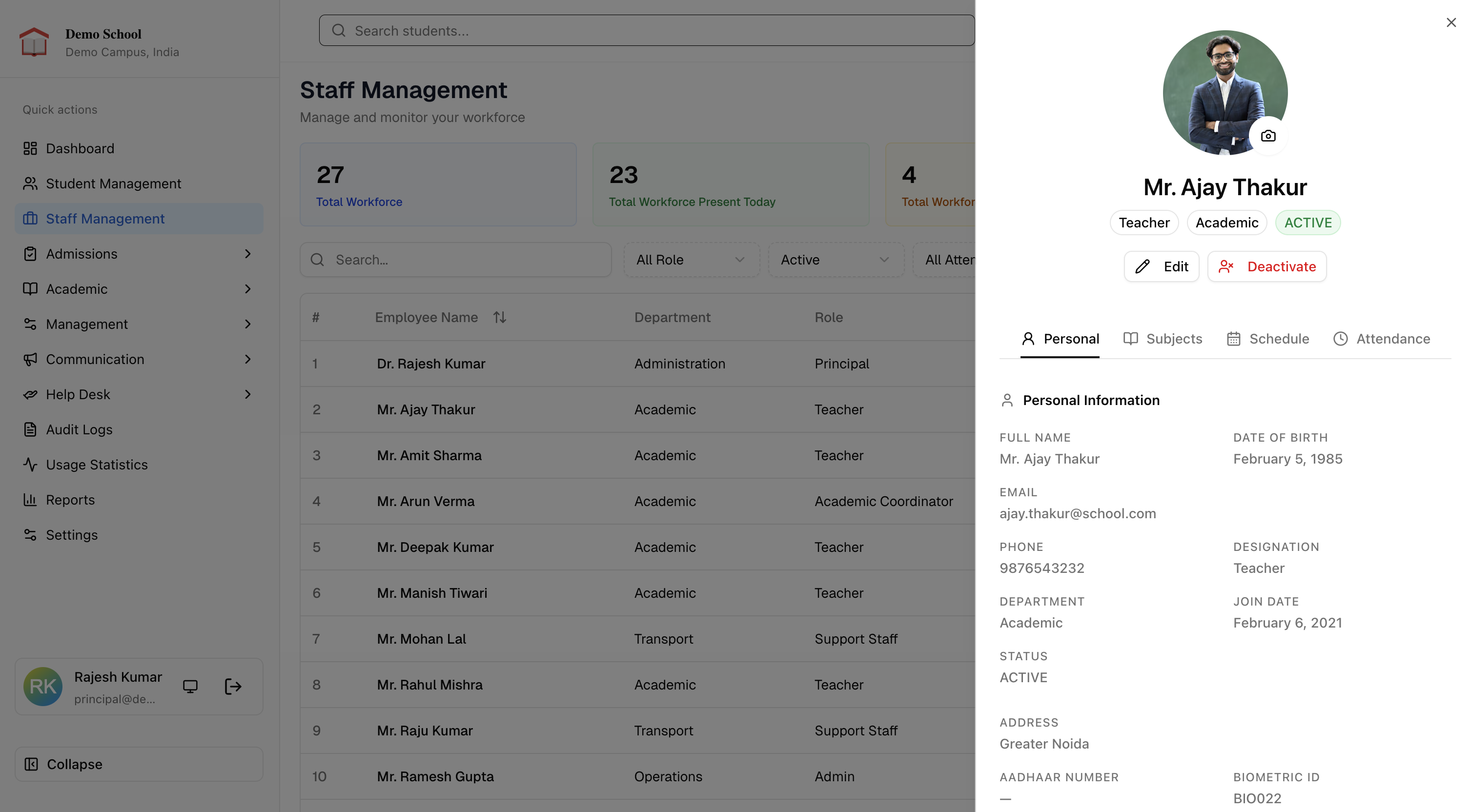Go to Reports in the sidebar
The image size is (1470, 812).
70,500
